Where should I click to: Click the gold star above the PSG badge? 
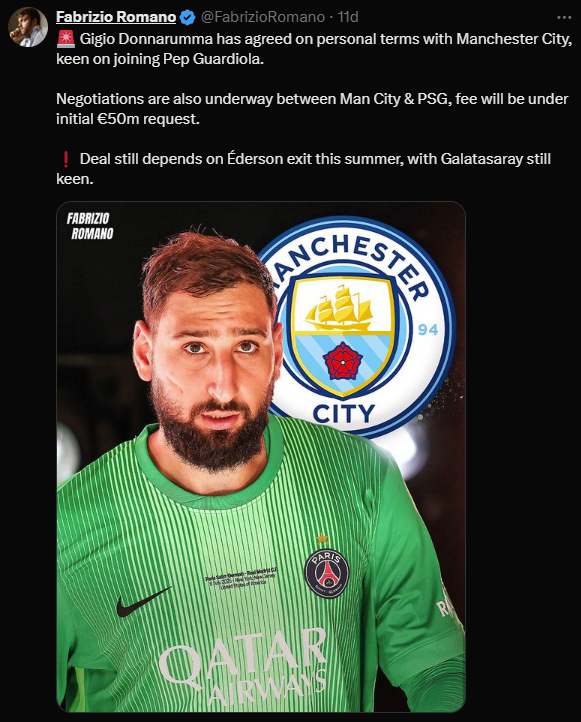322,538
